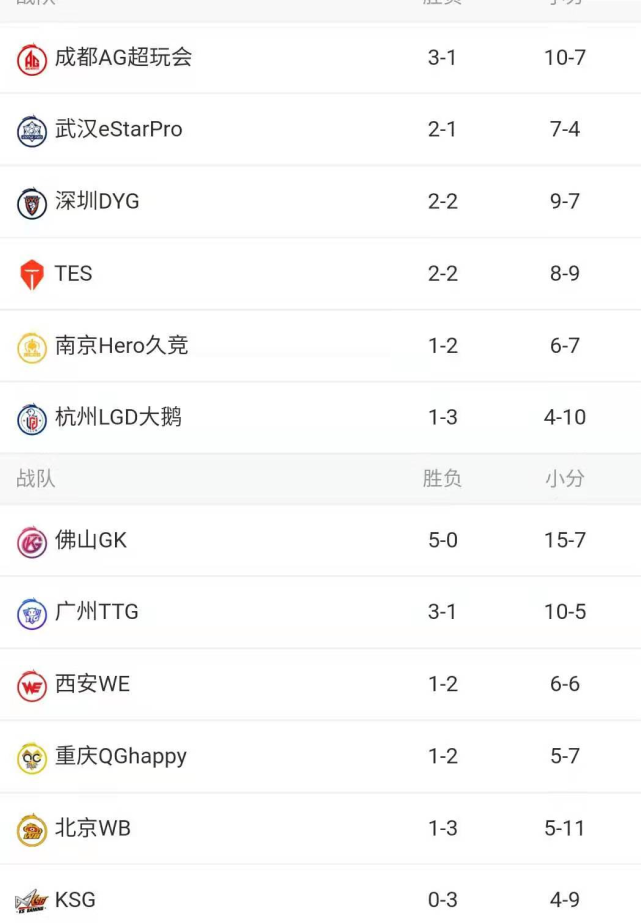Click the pink 佛山GK team logo

coord(32,542)
